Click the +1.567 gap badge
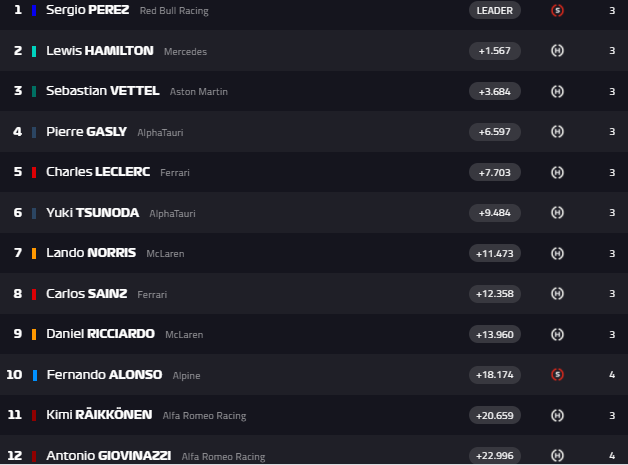The width and height of the screenshot is (628, 465). (495, 51)
